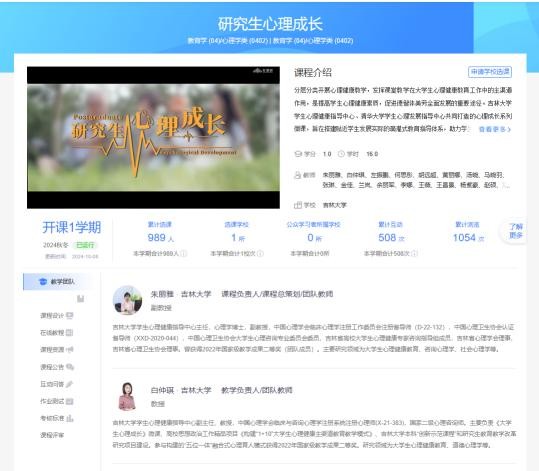Expand the truncated teacher list ellipsis
539x471 pixels.
click(505, 186)
